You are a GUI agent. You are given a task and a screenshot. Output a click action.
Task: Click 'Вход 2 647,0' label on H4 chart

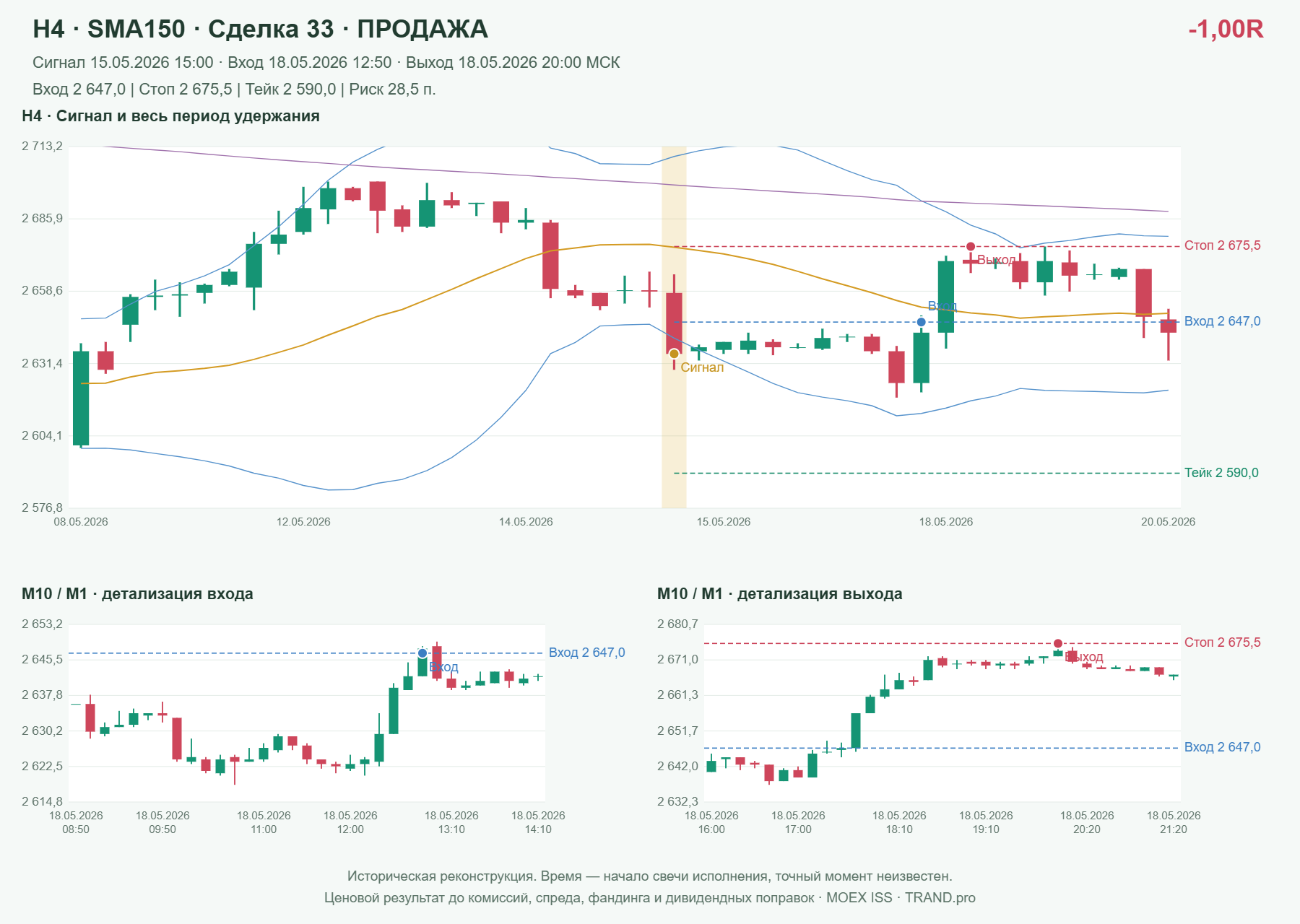(1223, 321)
